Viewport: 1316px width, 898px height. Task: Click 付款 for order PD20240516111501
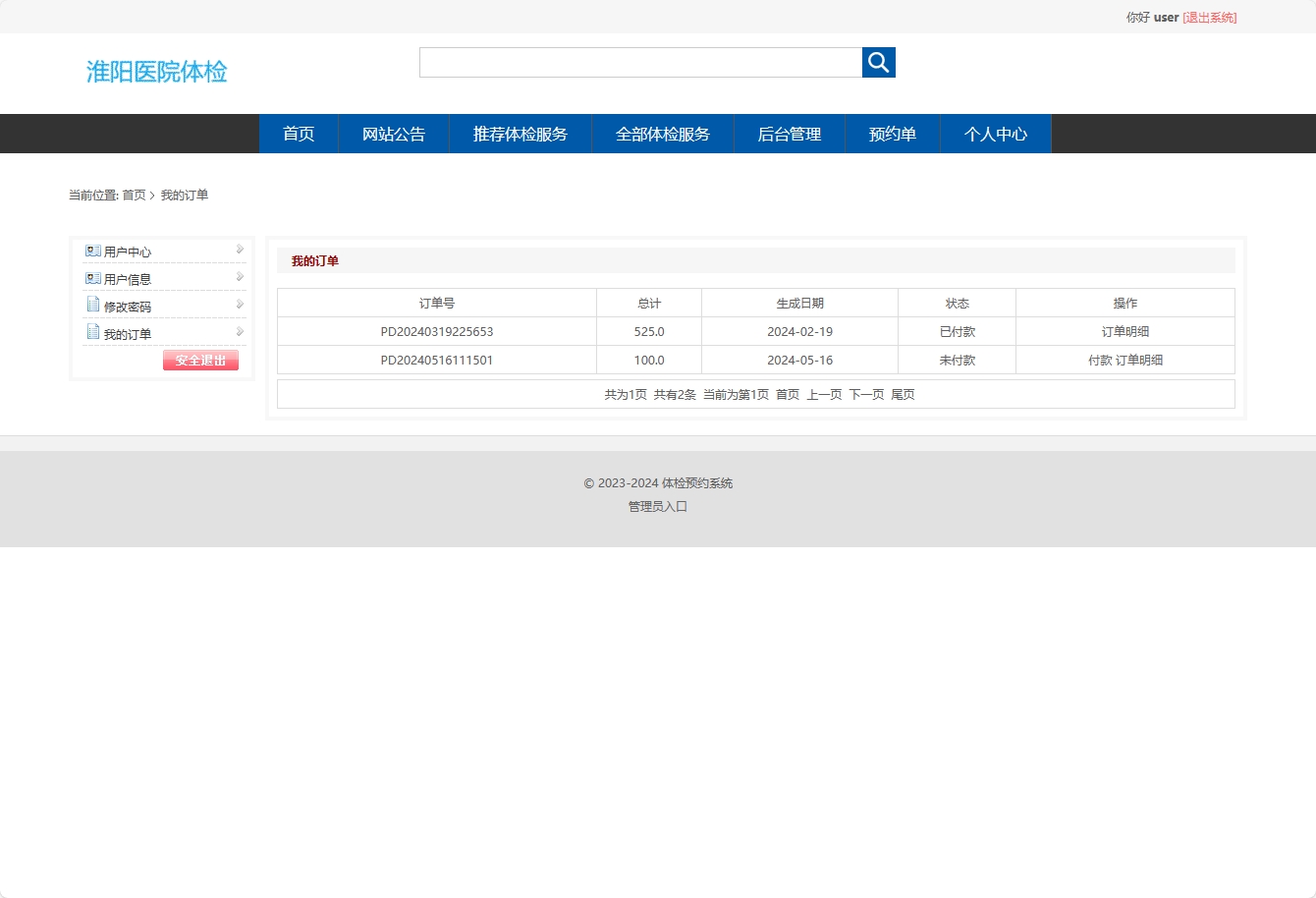pos(1100,360)
